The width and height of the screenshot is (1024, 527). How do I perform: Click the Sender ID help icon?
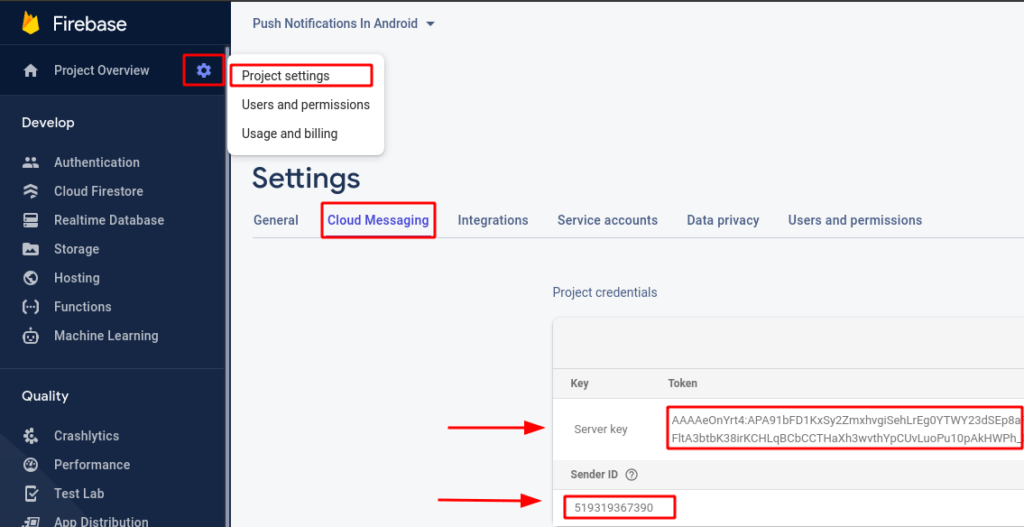pos(631,475)
